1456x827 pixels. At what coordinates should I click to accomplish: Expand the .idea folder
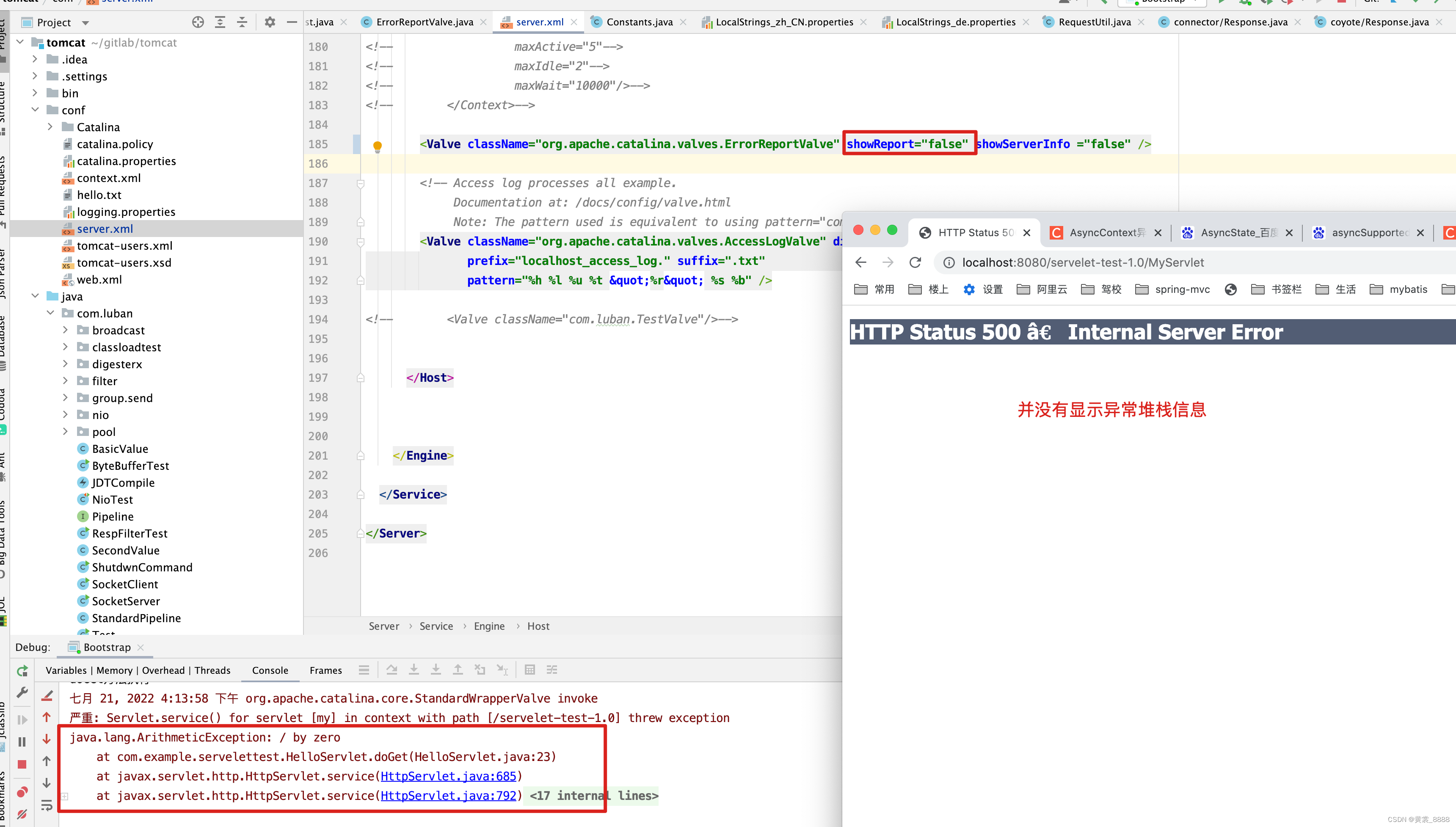tap(35, 59)
